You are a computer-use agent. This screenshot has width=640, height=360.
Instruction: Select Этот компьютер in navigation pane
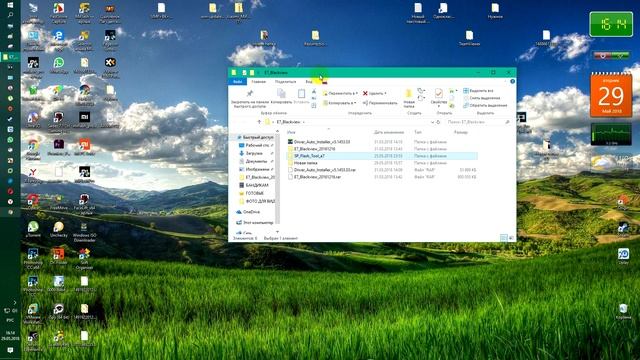256,222
